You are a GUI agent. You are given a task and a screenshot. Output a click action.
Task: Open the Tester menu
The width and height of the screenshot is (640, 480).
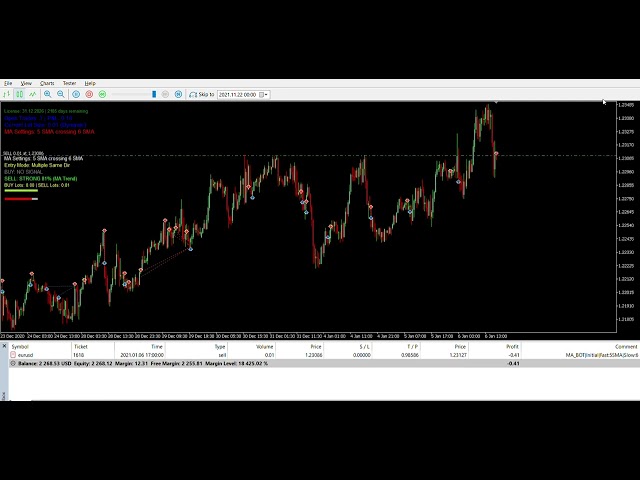69,83
